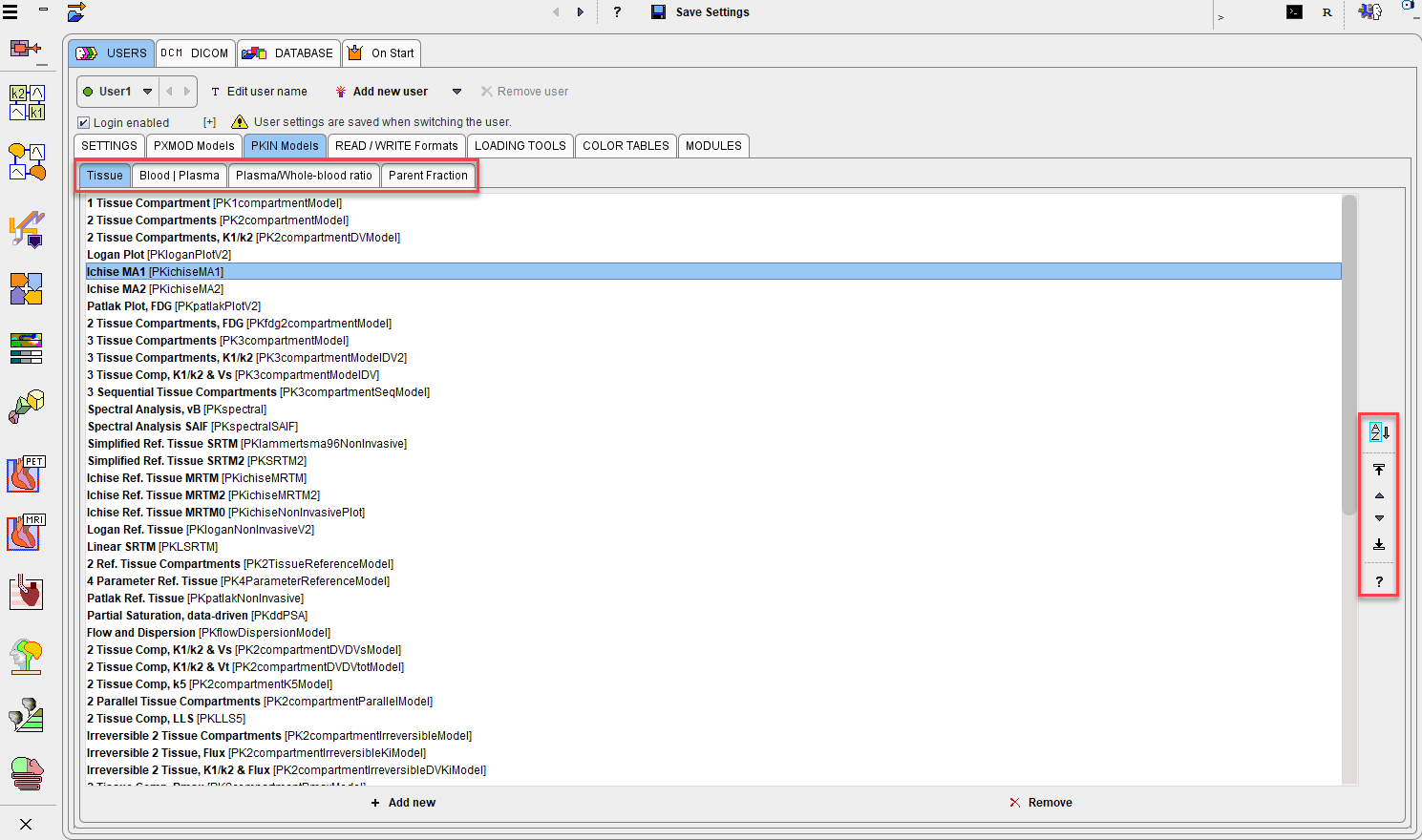Screen dimensions: 1422x840
Task: Select the Tissue sub-tab
Action: coord(105,176)
